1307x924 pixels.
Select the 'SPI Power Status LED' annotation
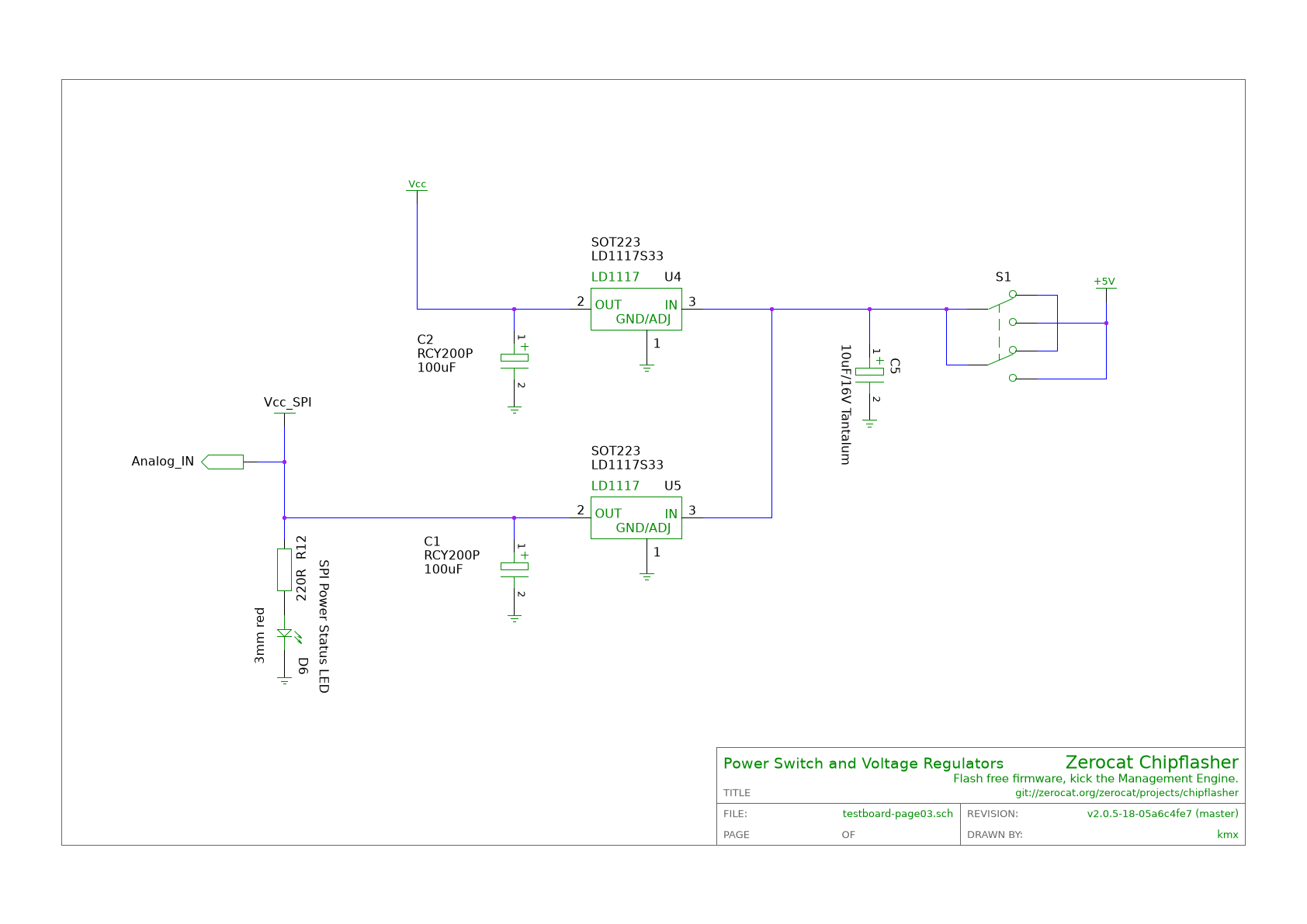tap(324, 627)
